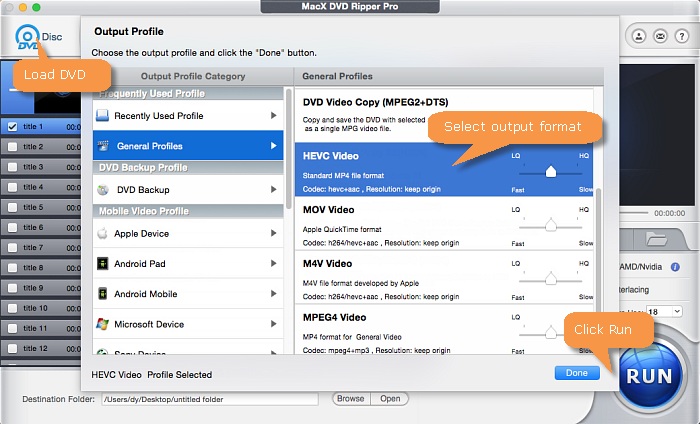Select the Android Mobile category
Screen dimensions: 700x424
188,294
